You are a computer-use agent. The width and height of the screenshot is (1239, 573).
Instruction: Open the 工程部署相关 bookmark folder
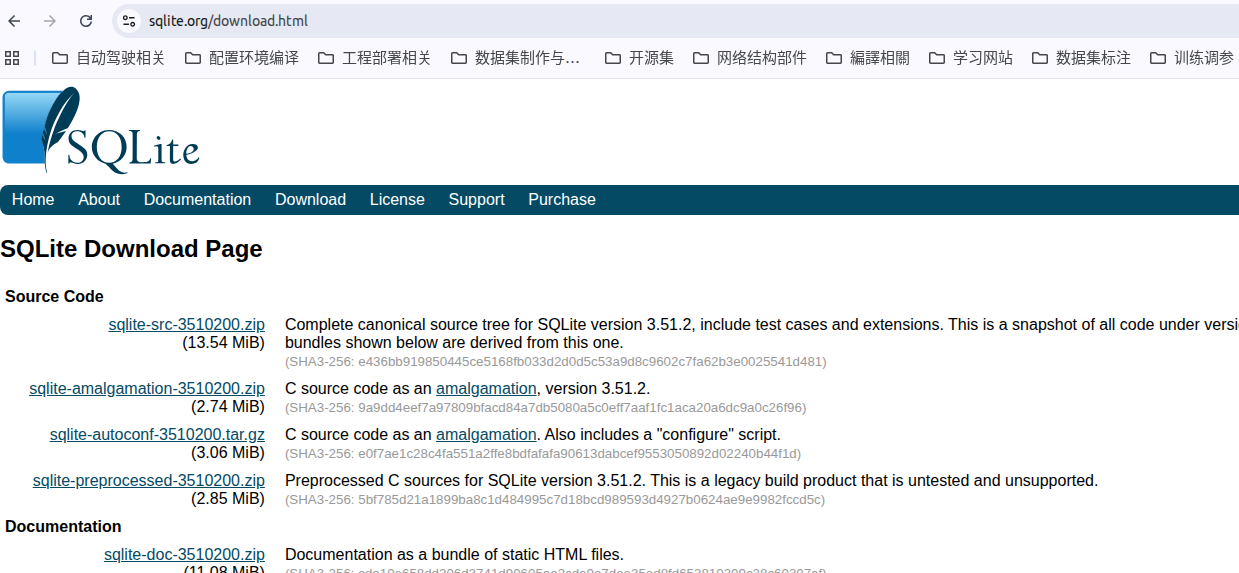pyautogui.click(x=374, y=58)
